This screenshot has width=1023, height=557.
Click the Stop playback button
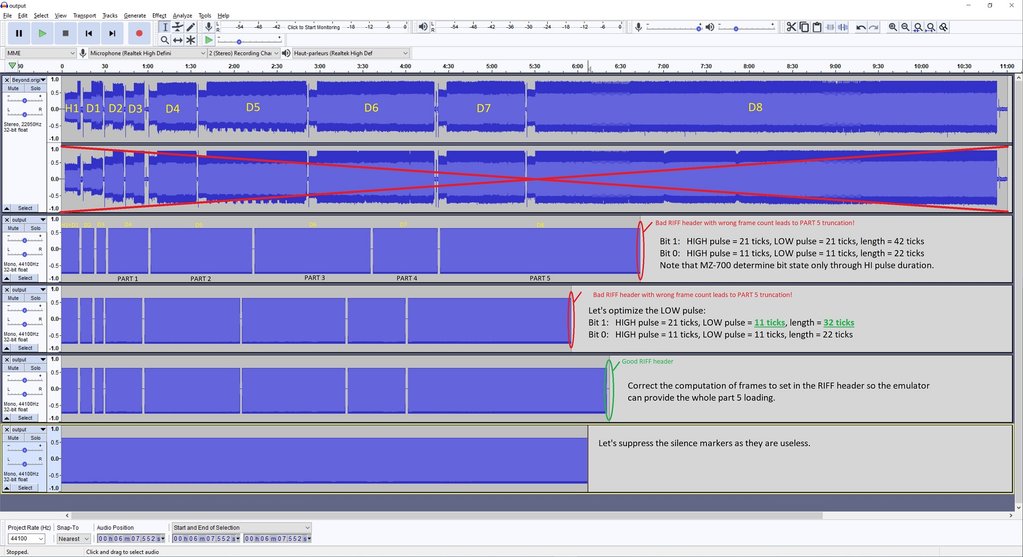pos(66,33)
